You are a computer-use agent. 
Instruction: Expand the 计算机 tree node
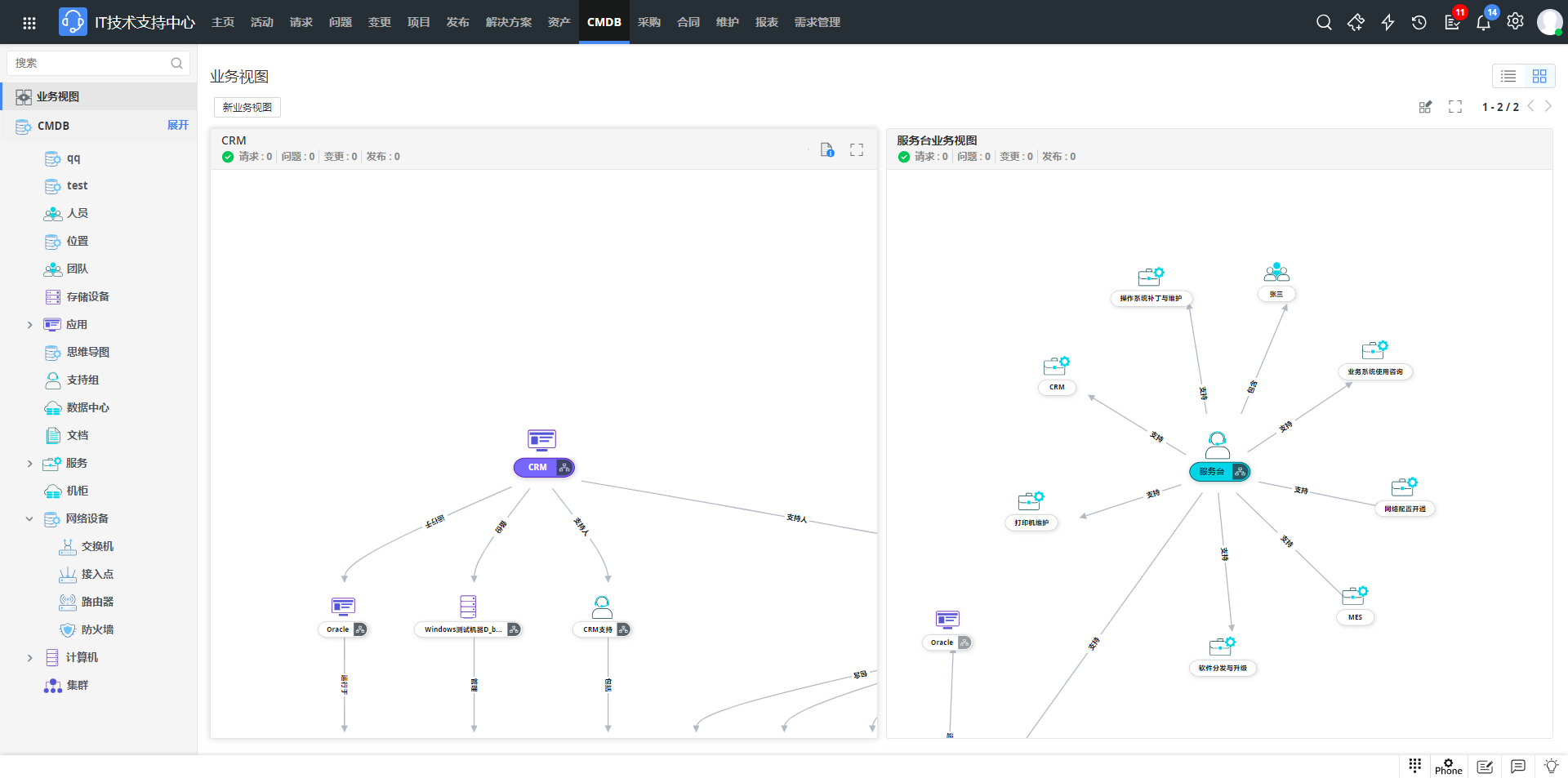pyautogui.click(x=30, y=658)
